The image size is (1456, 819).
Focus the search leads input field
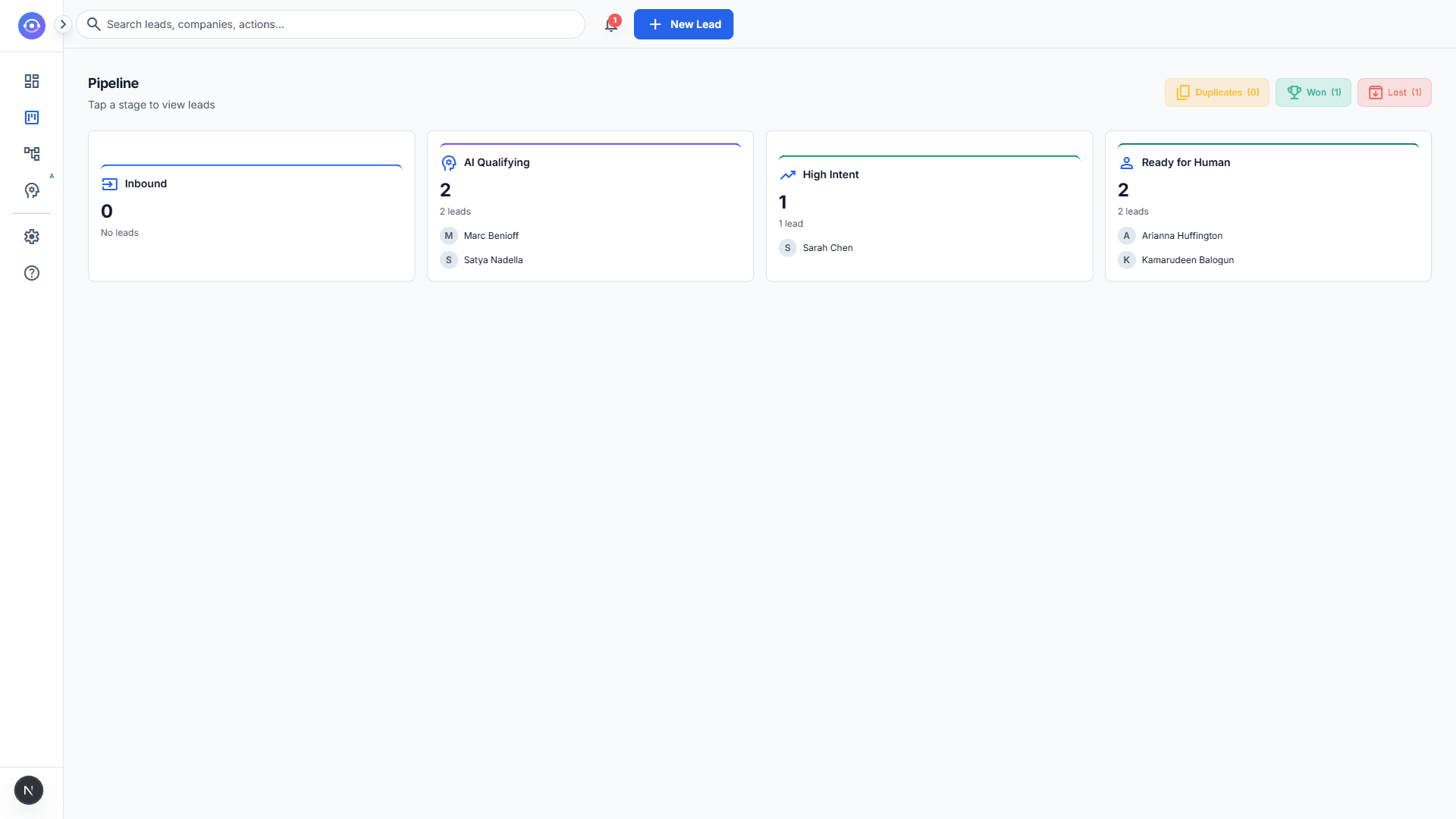pyautogui.click(x=331, y=24)
